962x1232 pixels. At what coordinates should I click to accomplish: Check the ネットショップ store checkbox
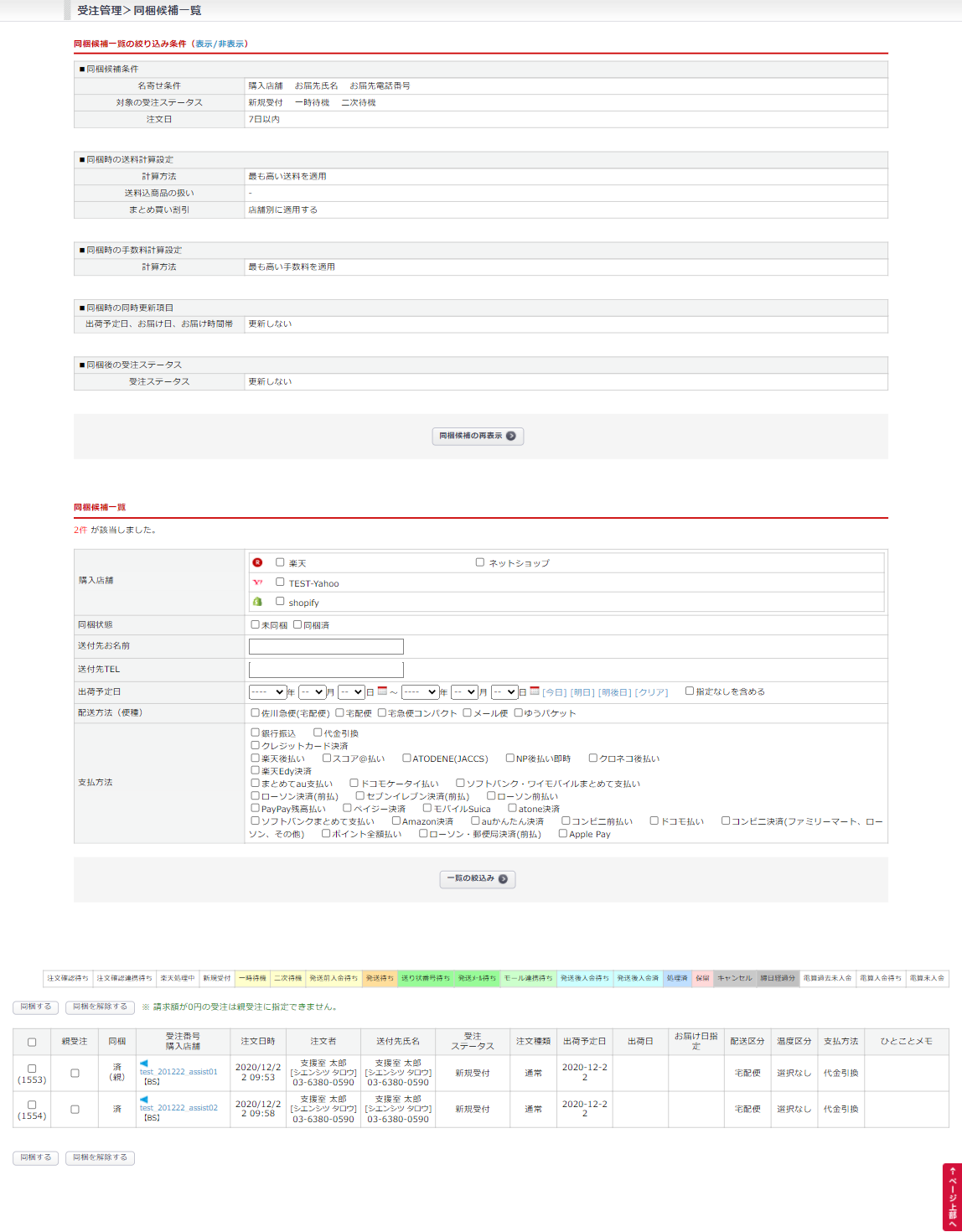480,562
